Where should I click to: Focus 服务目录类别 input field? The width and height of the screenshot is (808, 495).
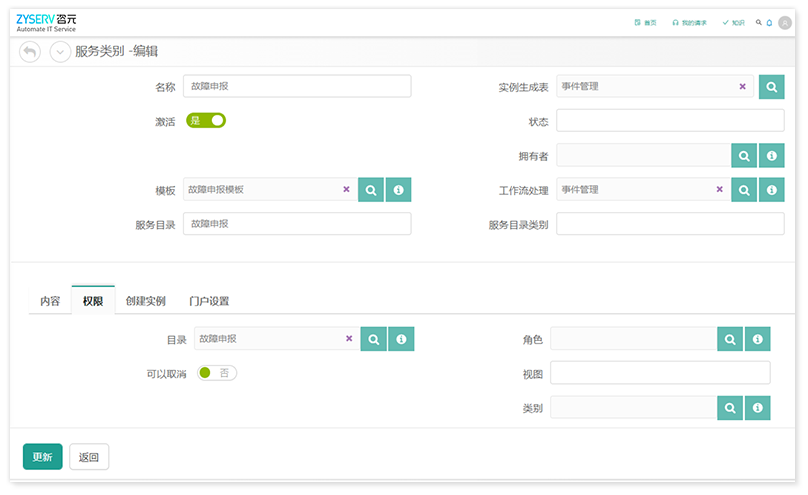click(670, 224)
